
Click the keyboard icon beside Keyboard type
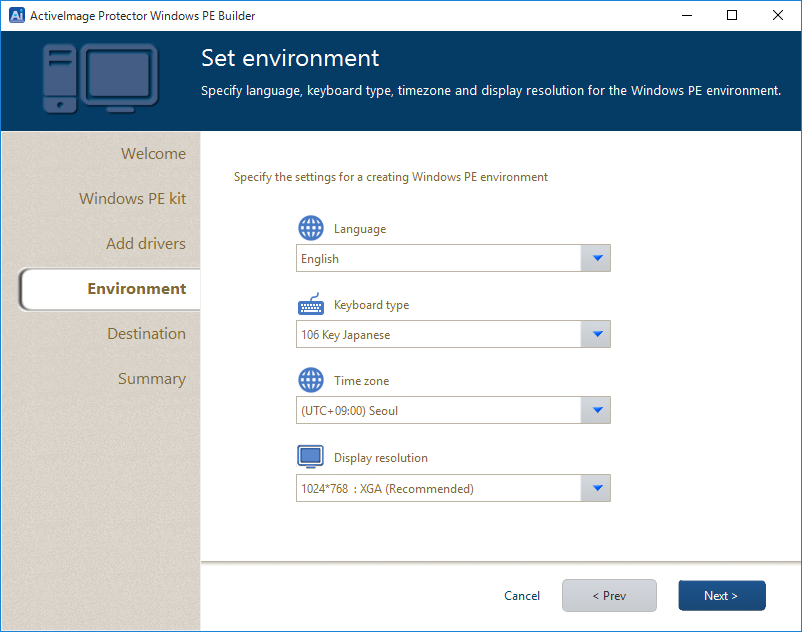tap(311, 305)
